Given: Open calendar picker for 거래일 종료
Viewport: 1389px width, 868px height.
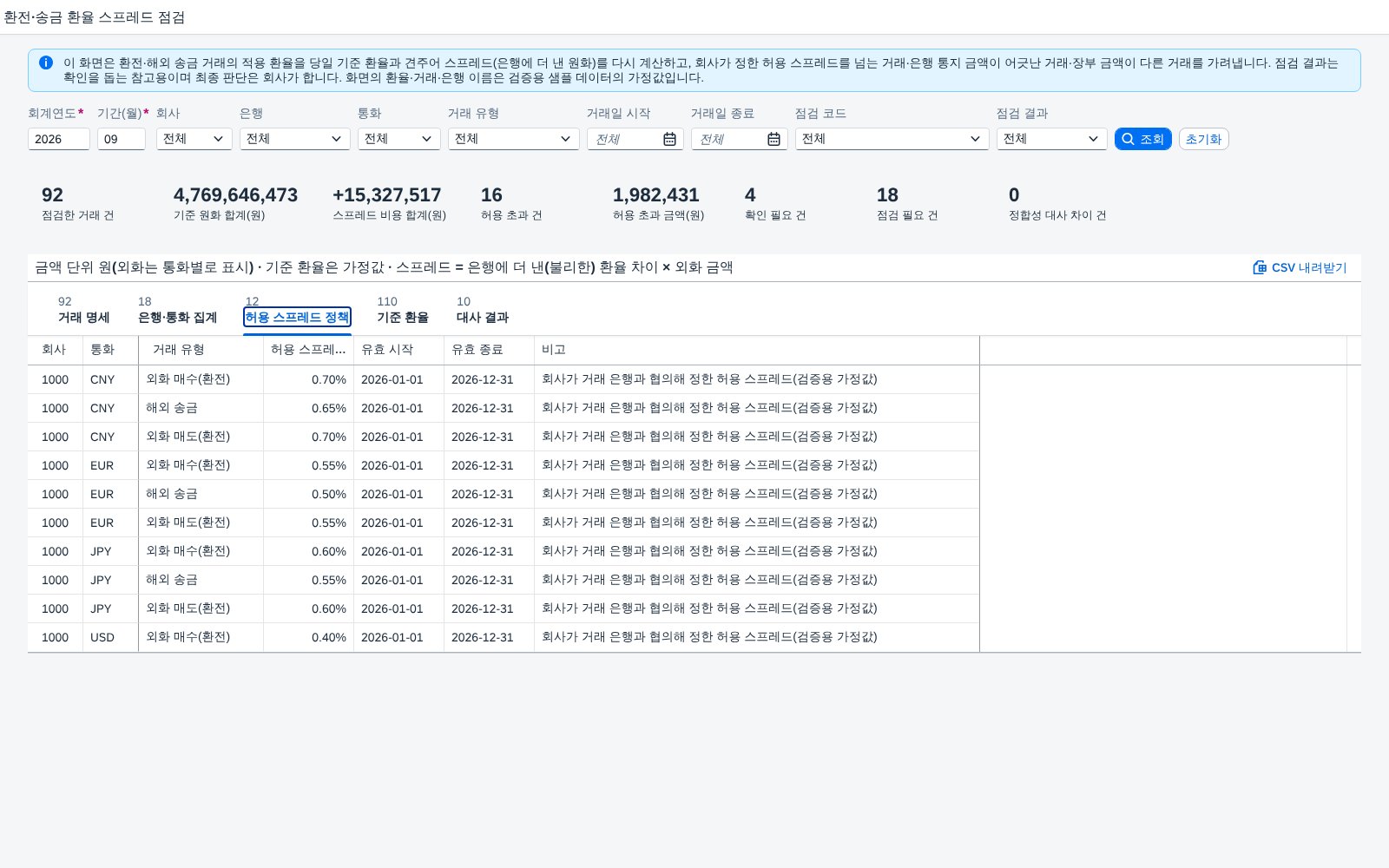Looking at the screenshot, I should (x=773, y=139).
